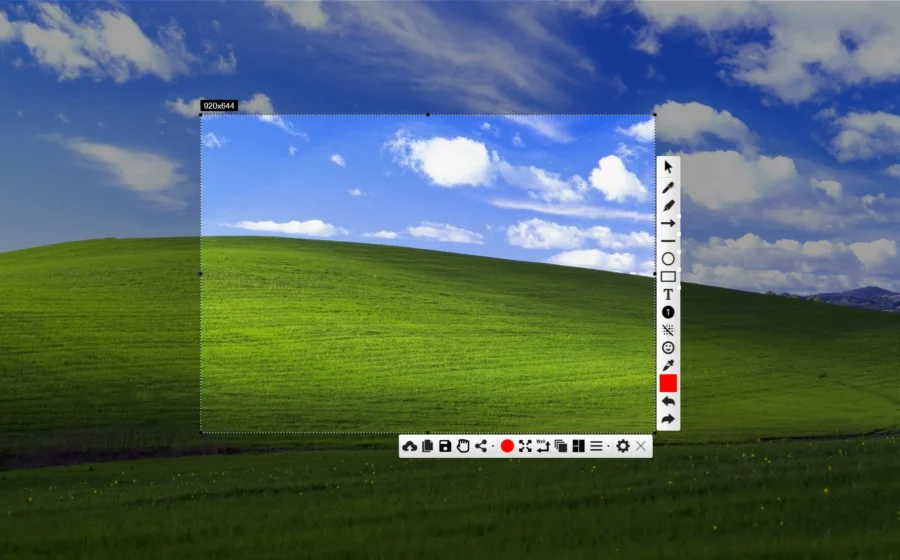Image resolution: width=900 pixels, height=560 pixels.
Task: Select the Pen drawing tool
Action: point(668,188)
